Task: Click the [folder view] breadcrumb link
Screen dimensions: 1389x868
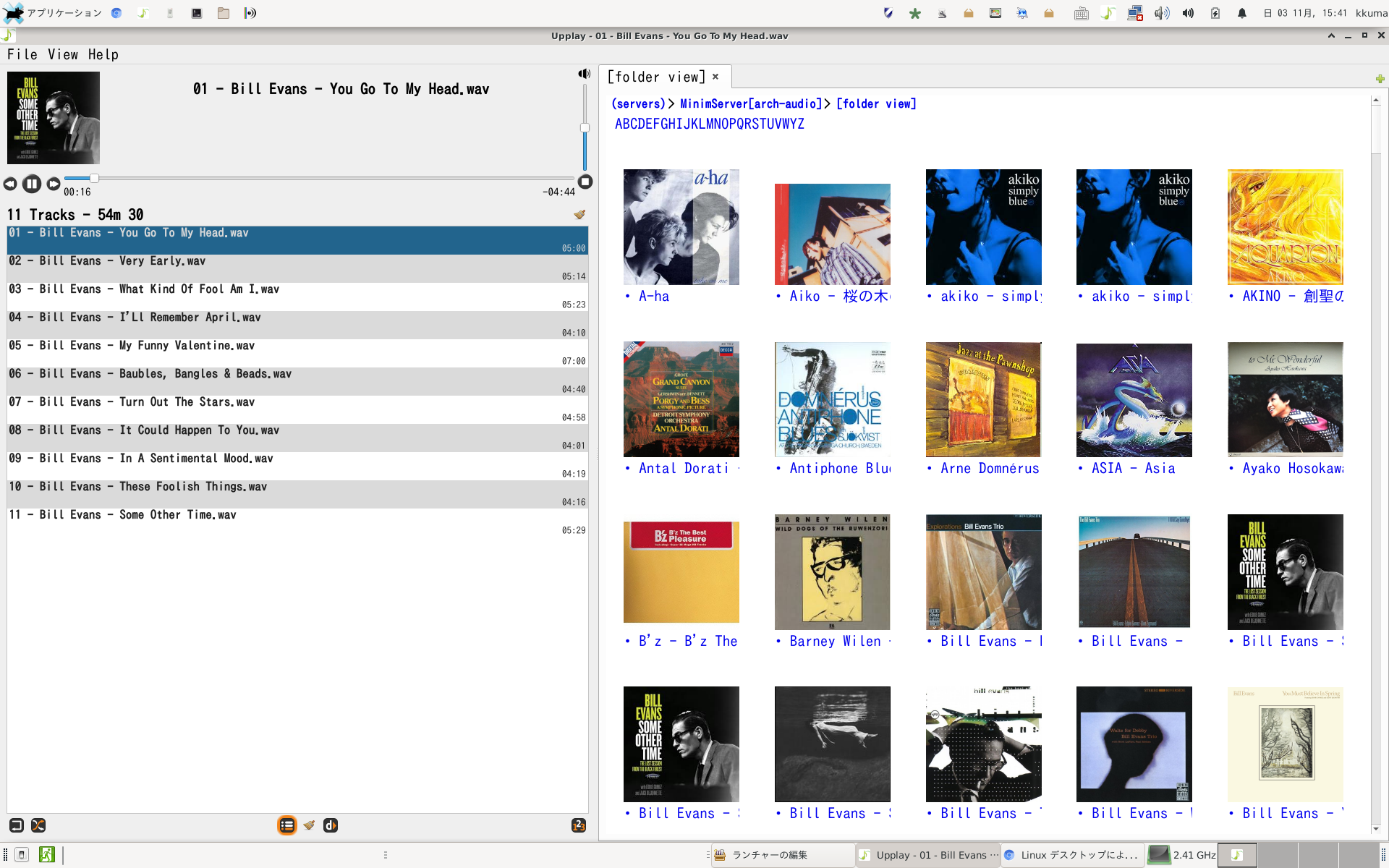Action: (877, 104)
